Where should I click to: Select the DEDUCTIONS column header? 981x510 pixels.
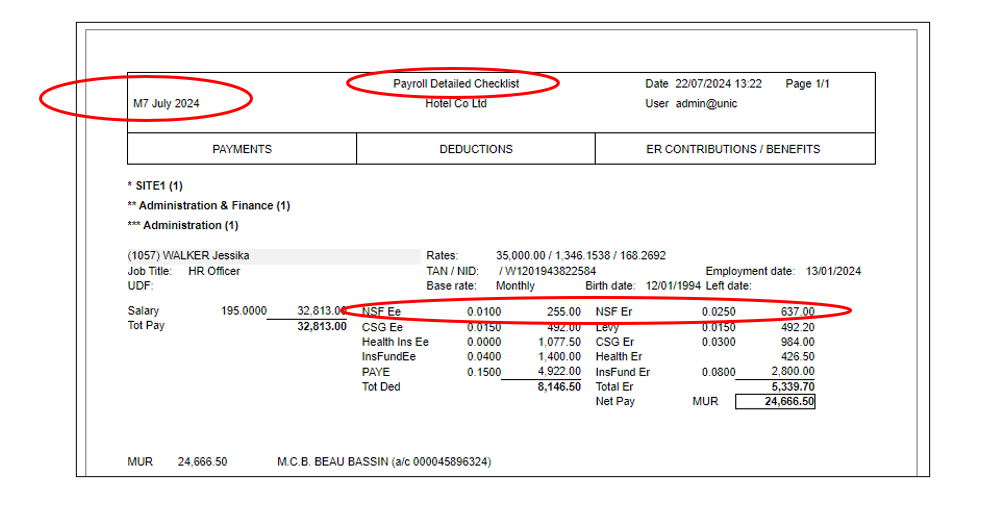476,149
